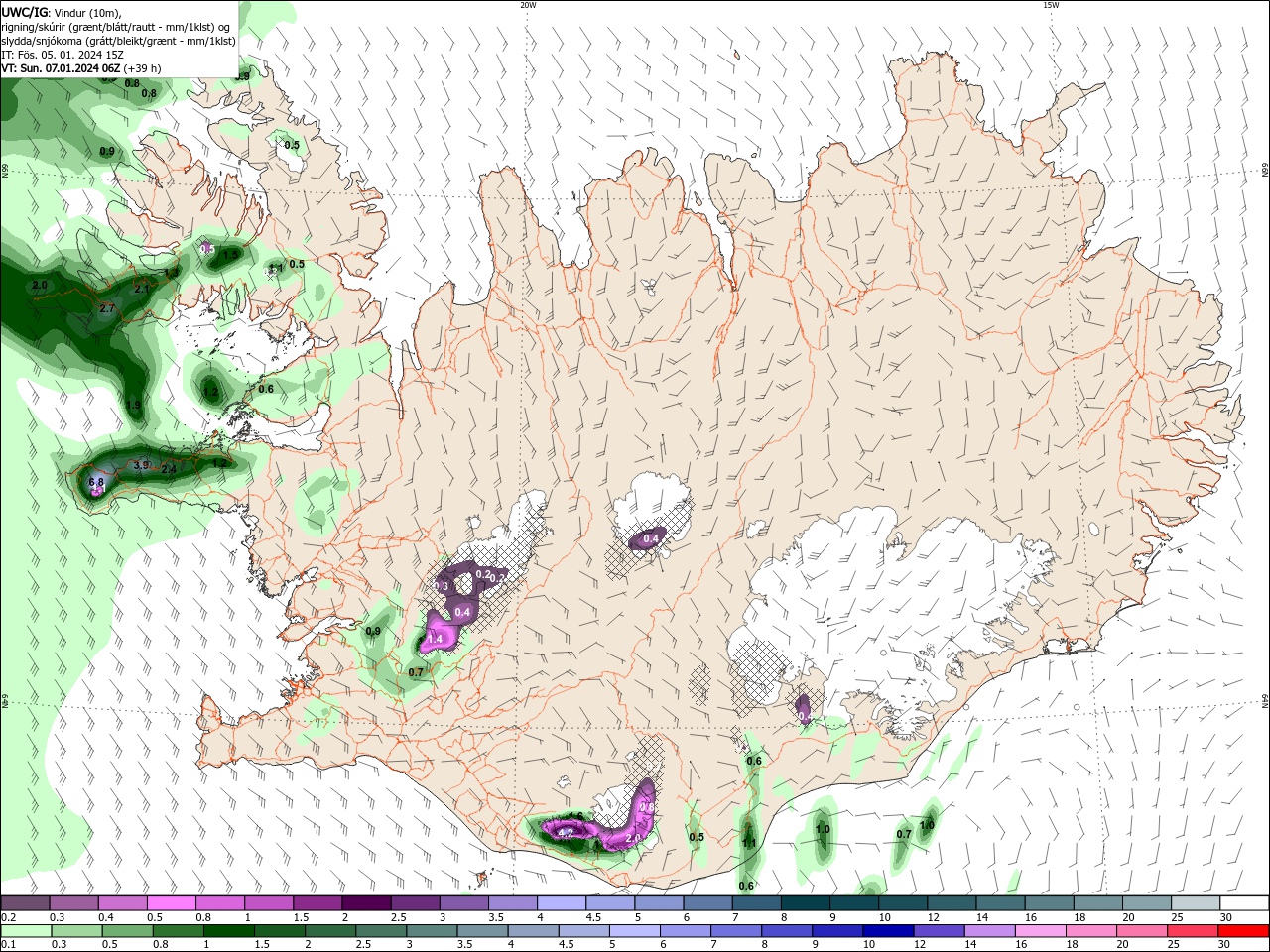Screen dimensions: 1270x952
Task: Select upper legend swatch between 0.3 and 0.4
Action: (73, 903)
